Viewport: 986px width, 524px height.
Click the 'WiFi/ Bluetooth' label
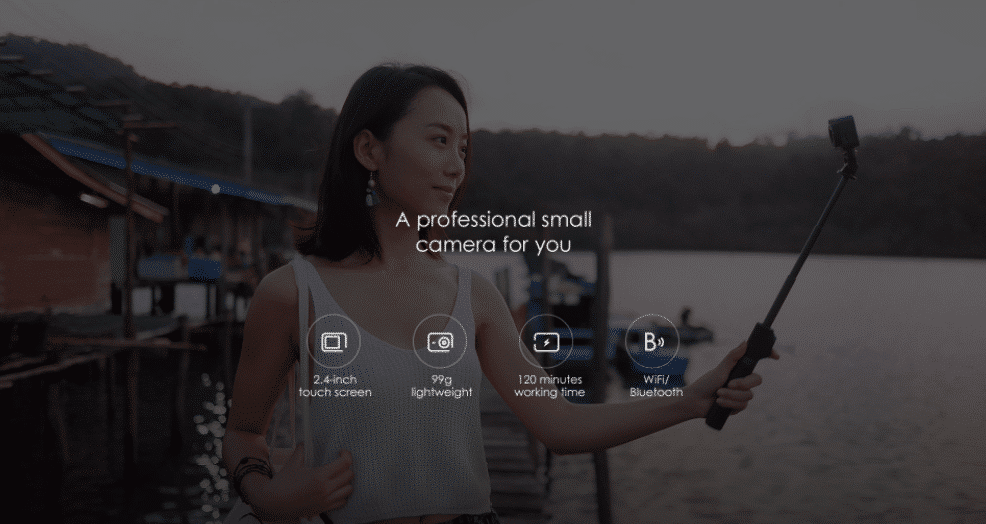(x=656, y=386)
